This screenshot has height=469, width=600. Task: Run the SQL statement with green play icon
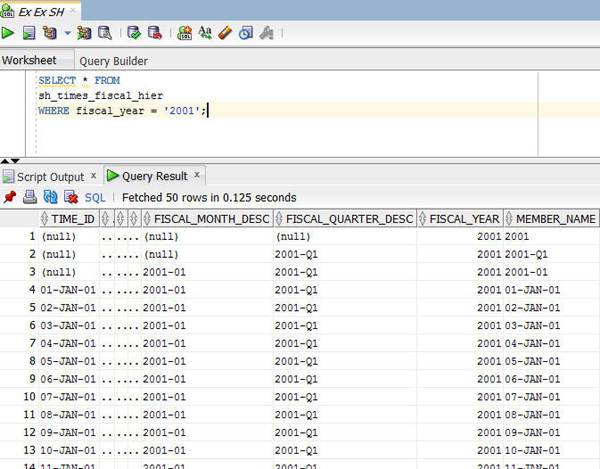click(8, 33)
